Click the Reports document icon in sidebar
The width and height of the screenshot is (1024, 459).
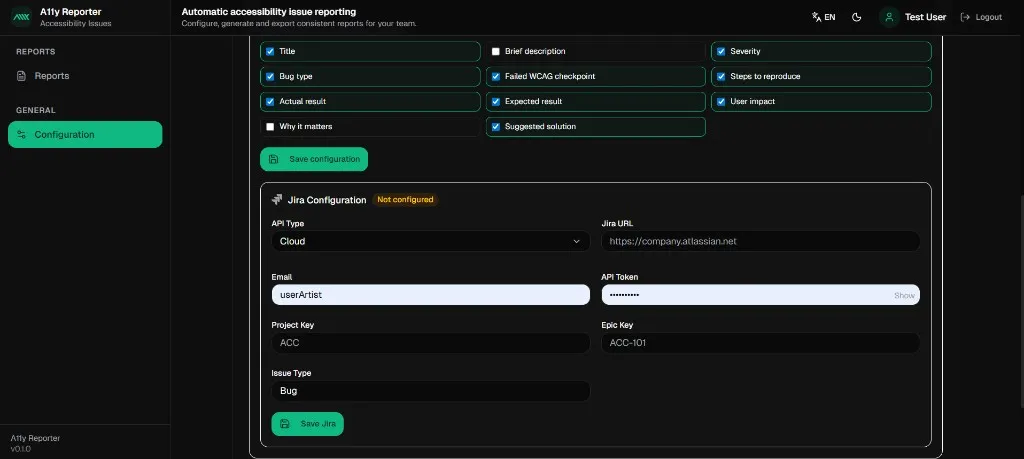[22, 76]
